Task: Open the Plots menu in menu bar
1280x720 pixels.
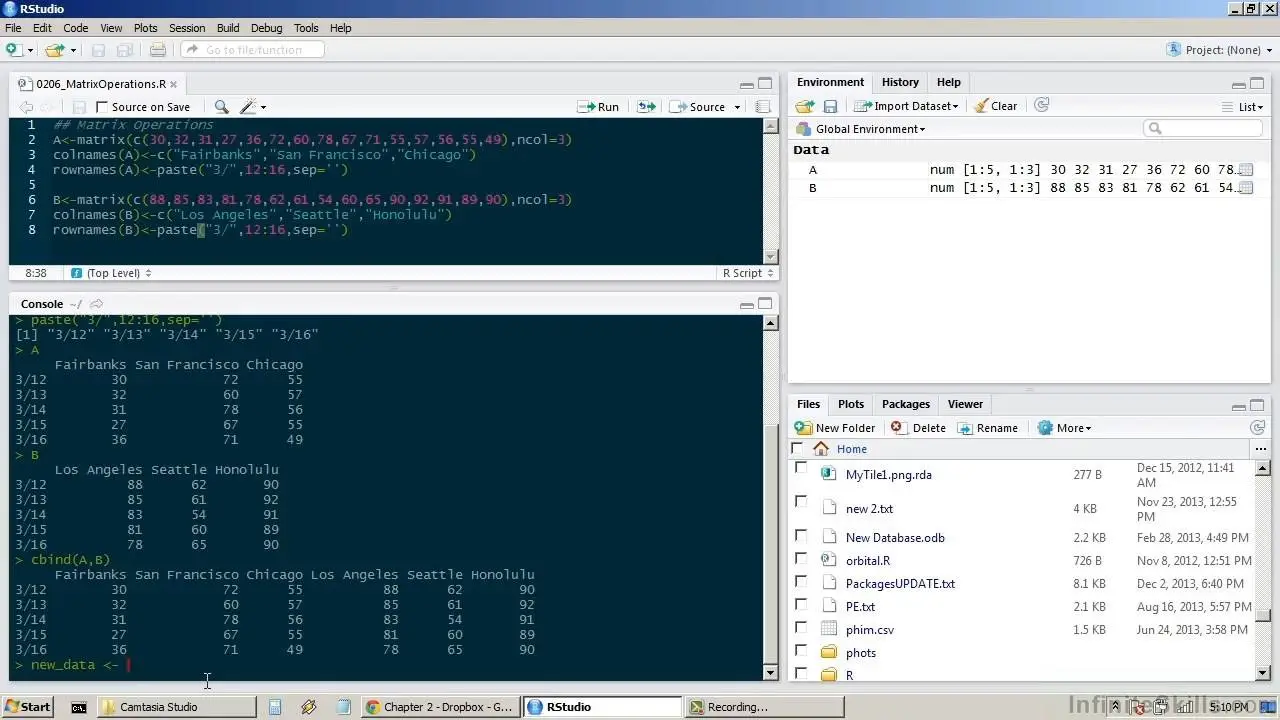Action: 145,28
